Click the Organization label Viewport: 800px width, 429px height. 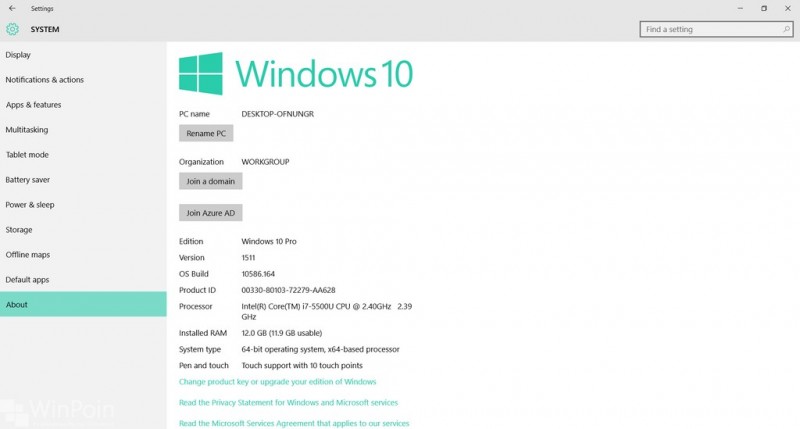[201, 162]
